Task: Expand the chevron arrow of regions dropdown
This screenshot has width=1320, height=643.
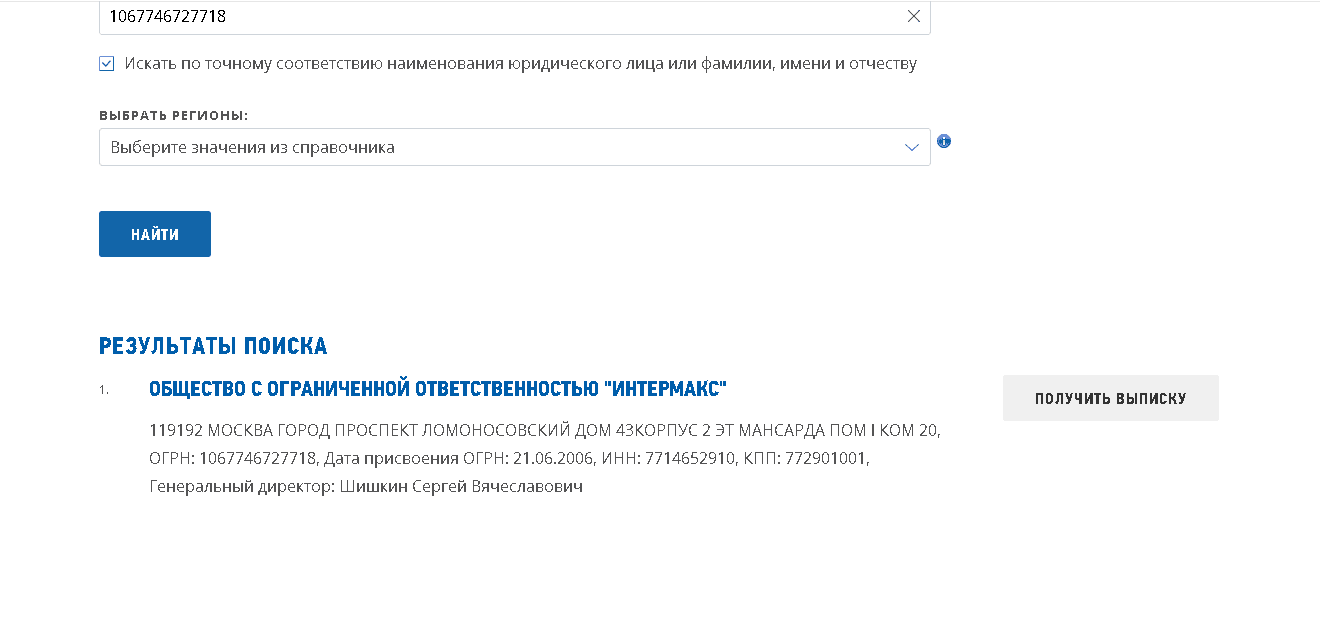Action: pyautogui.click(x=911, y=147)
